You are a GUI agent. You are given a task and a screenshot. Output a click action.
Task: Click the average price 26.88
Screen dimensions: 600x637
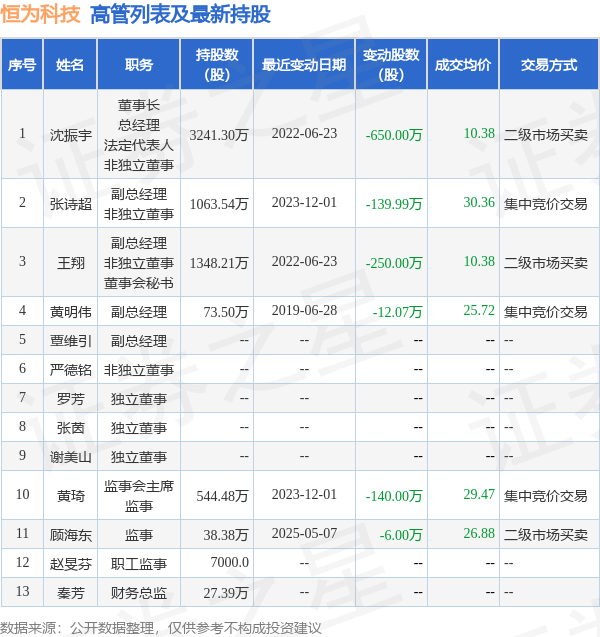point(479,533)
